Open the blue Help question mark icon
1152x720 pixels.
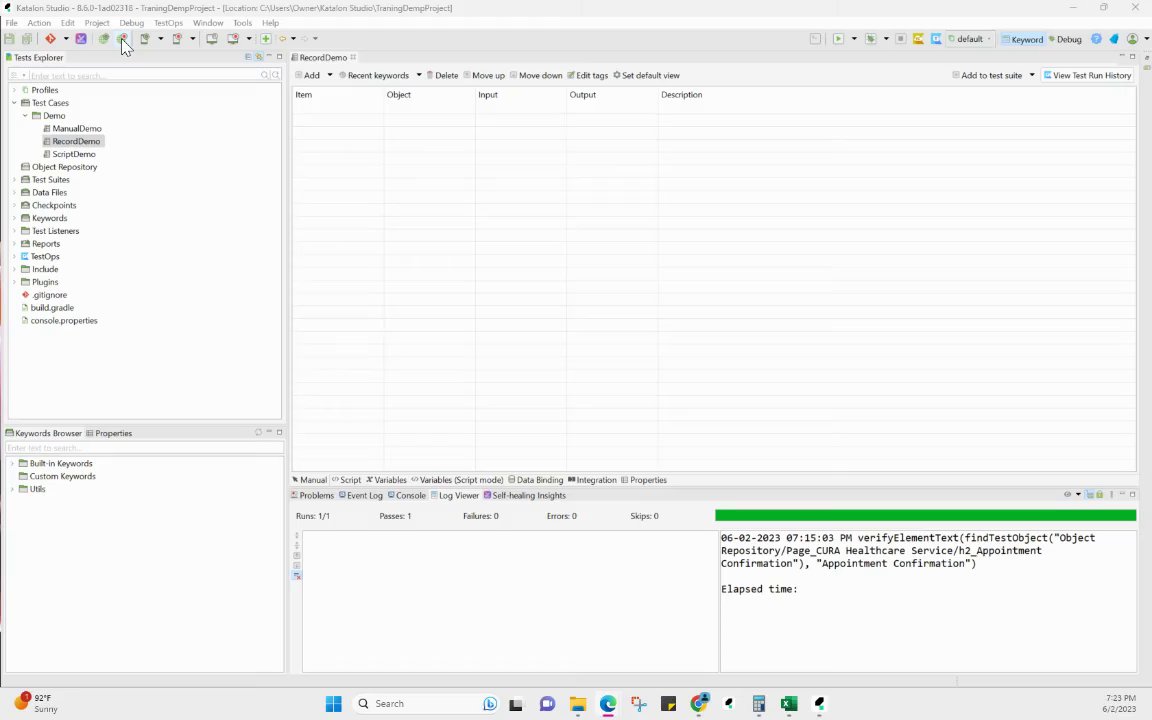pyautogui.click(x=1096, y=39)
